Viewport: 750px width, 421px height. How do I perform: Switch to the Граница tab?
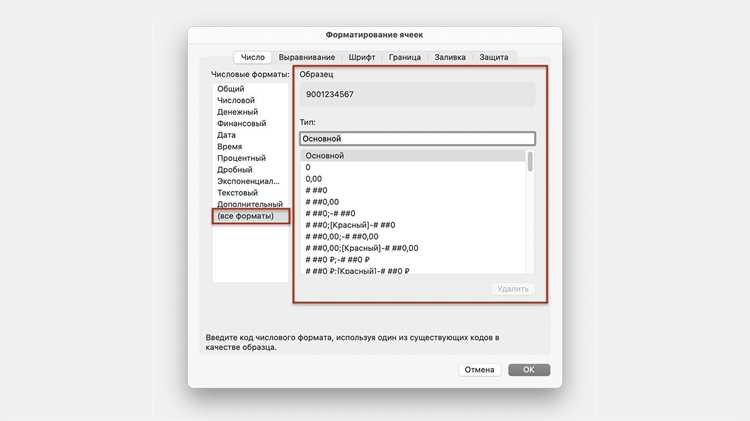coord(405,57)
